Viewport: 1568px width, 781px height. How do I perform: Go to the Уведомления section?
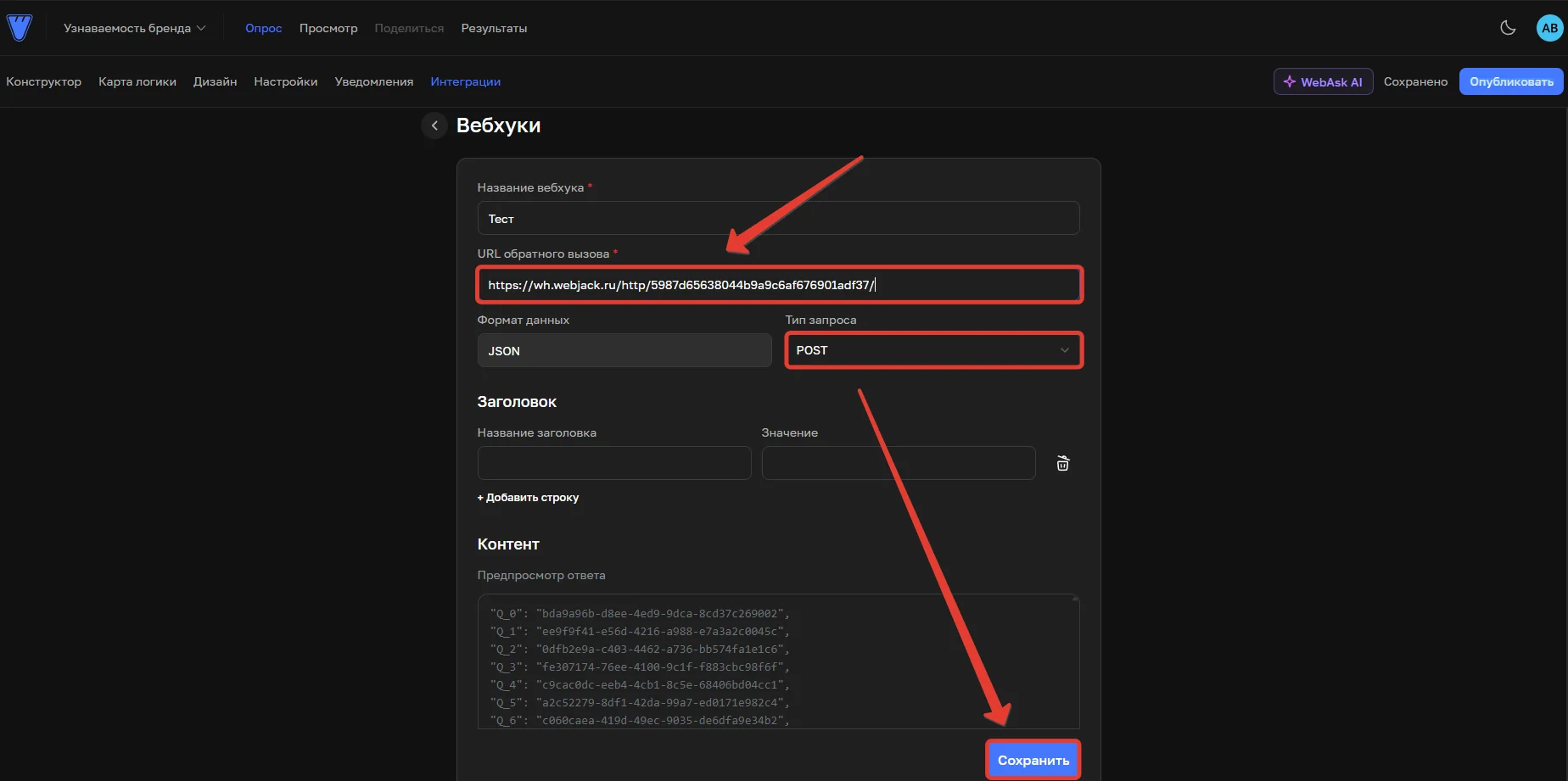(x=374, y=81)
